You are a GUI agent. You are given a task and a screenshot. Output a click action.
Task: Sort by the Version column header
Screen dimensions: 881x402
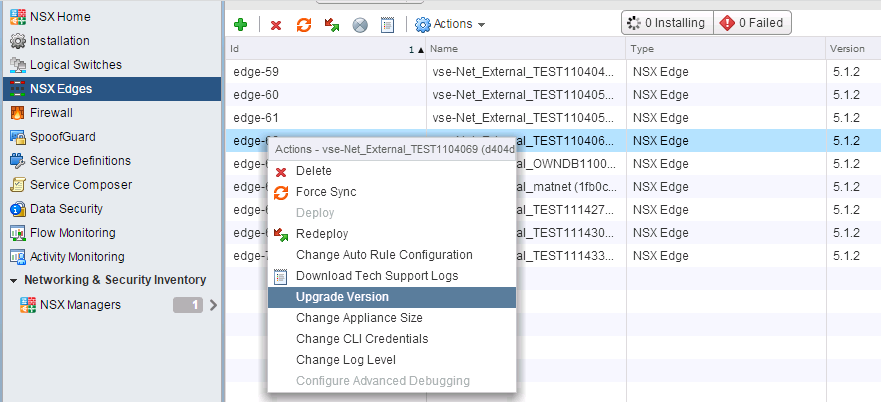[853, 49]
